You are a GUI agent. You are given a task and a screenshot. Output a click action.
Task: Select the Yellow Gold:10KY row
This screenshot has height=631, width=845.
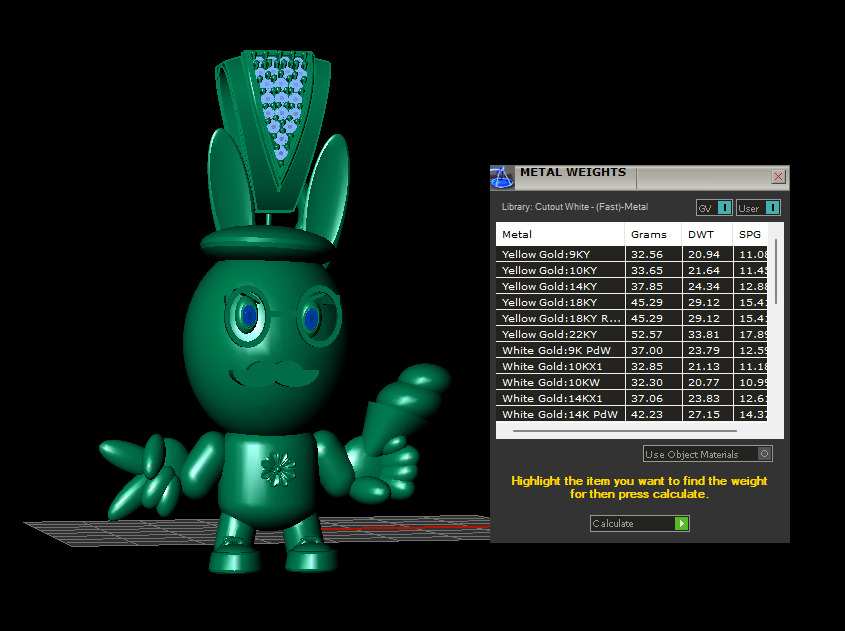[x=632, y=271]
